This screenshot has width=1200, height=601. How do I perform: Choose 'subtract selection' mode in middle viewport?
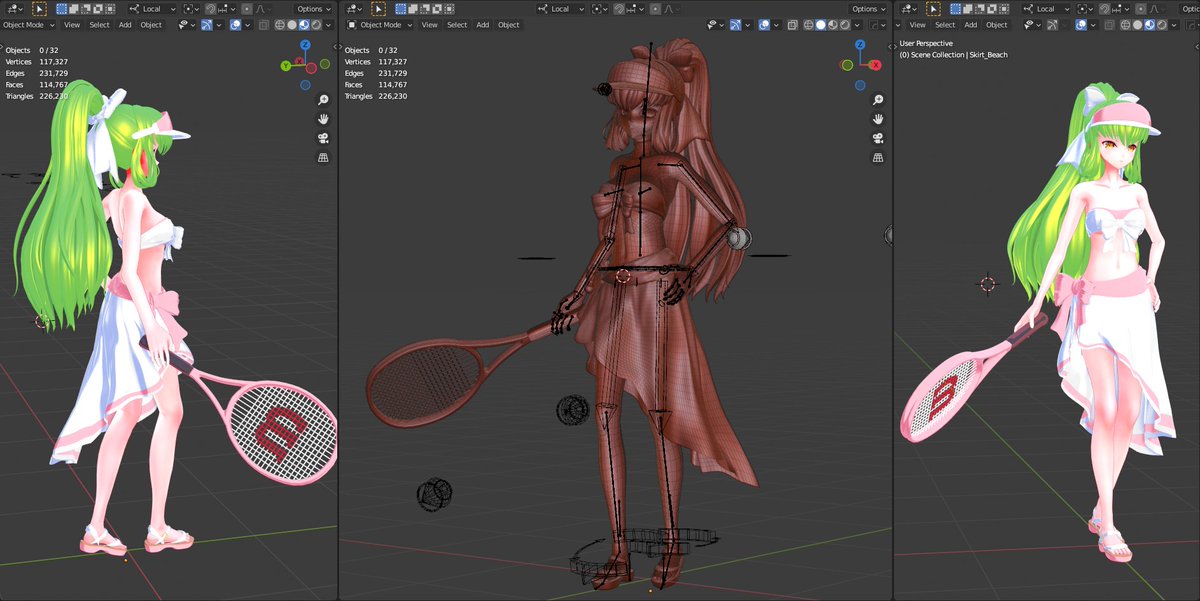pyautogui.click(x=424, y=9)
